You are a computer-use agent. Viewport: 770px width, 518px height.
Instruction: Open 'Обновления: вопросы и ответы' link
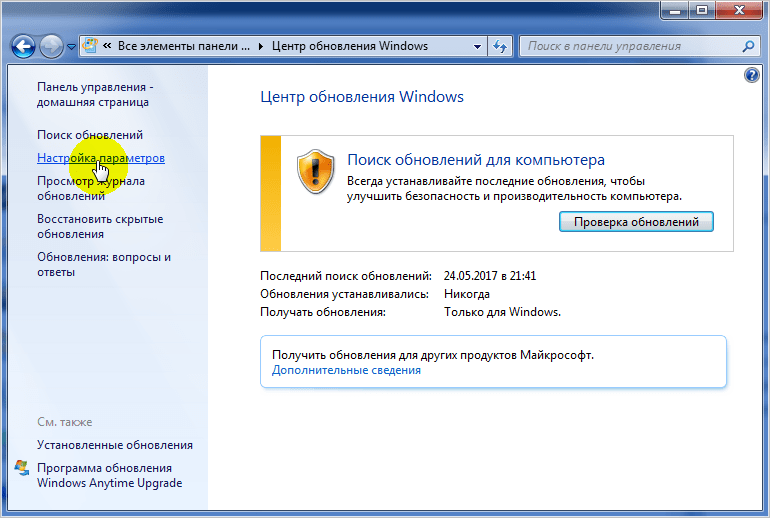[x=104, y=264]
